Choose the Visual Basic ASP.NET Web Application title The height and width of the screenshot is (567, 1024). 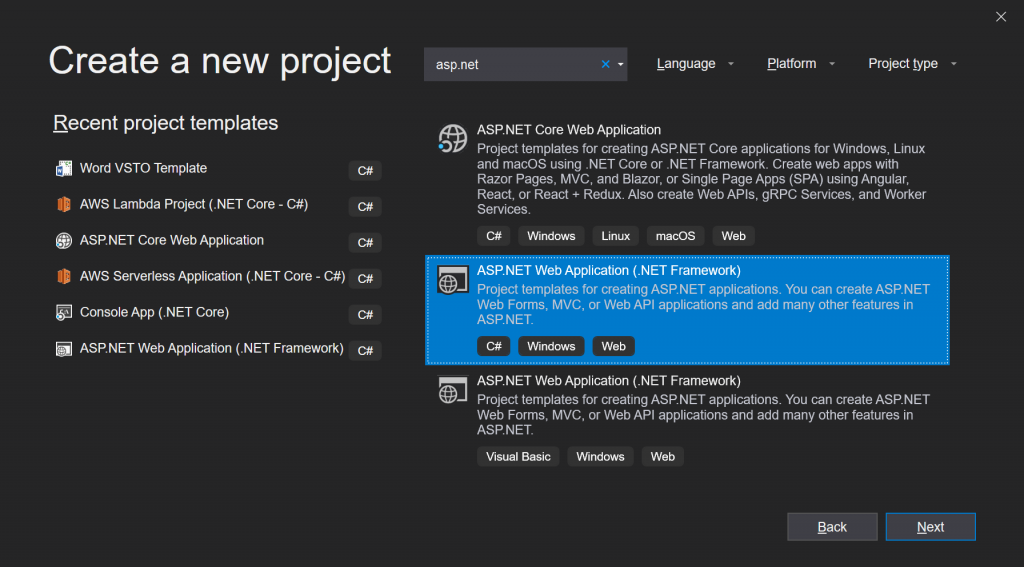[x=609, y=381]
